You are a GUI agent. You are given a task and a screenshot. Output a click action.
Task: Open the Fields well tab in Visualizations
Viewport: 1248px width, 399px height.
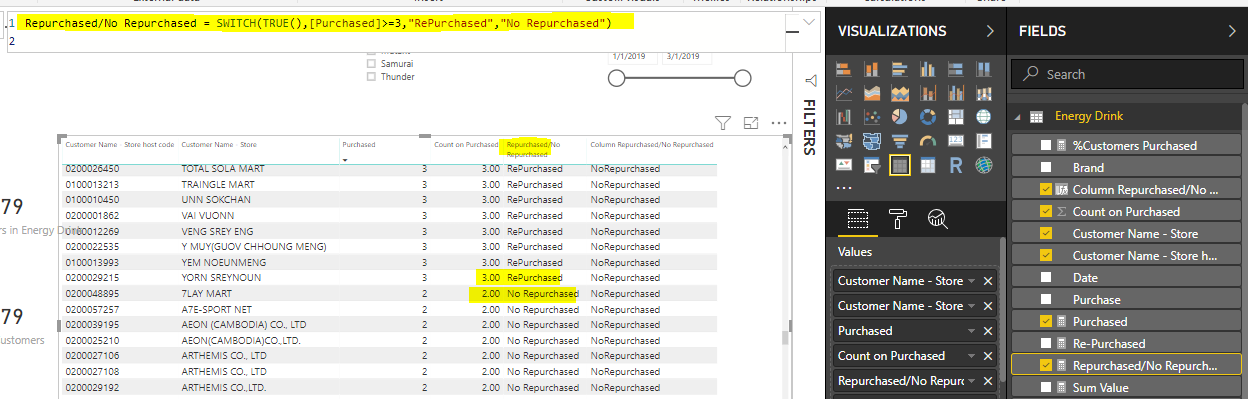857,219
